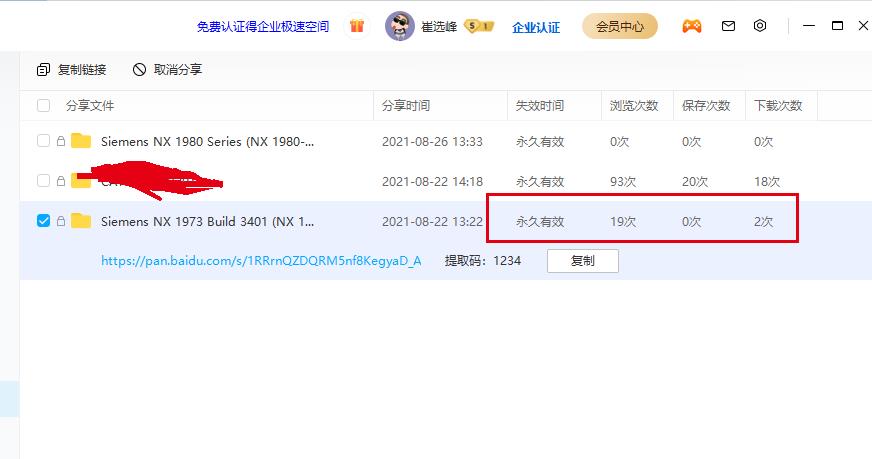
Task: Select the Siemens NX 1980 Series file name
Action: (207, 142)
